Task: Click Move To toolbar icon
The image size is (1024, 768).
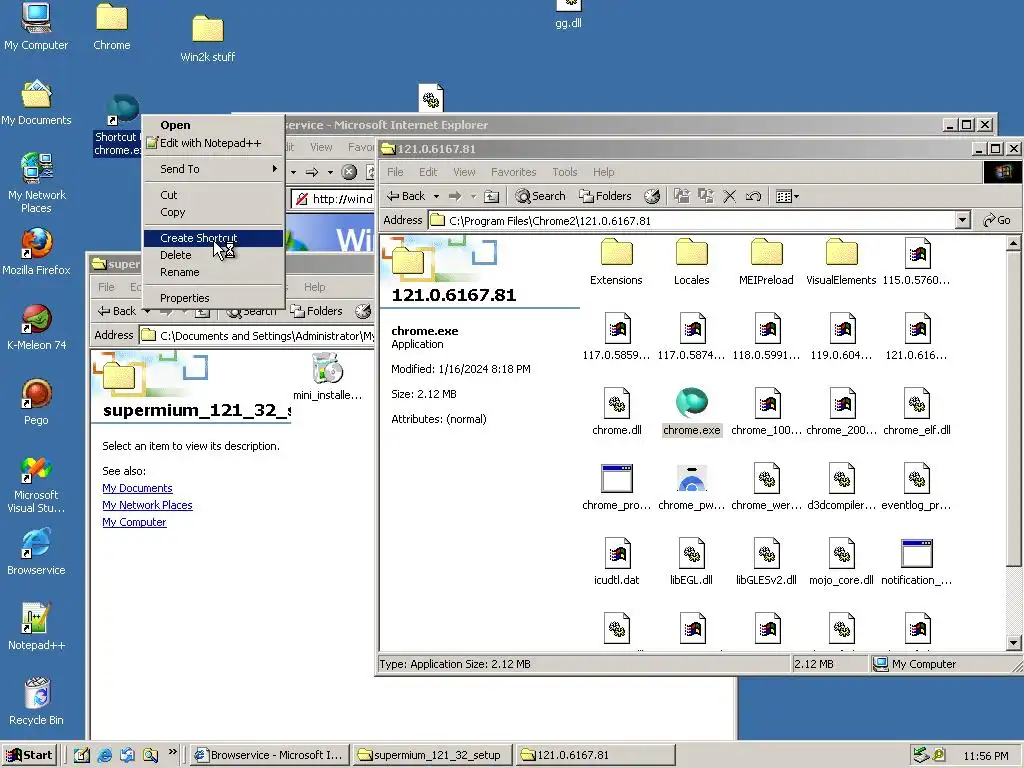Action: (x=681, y=196)
